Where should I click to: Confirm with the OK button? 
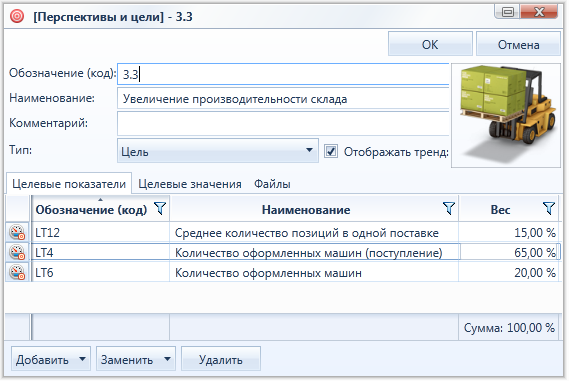tap(430, 44)
